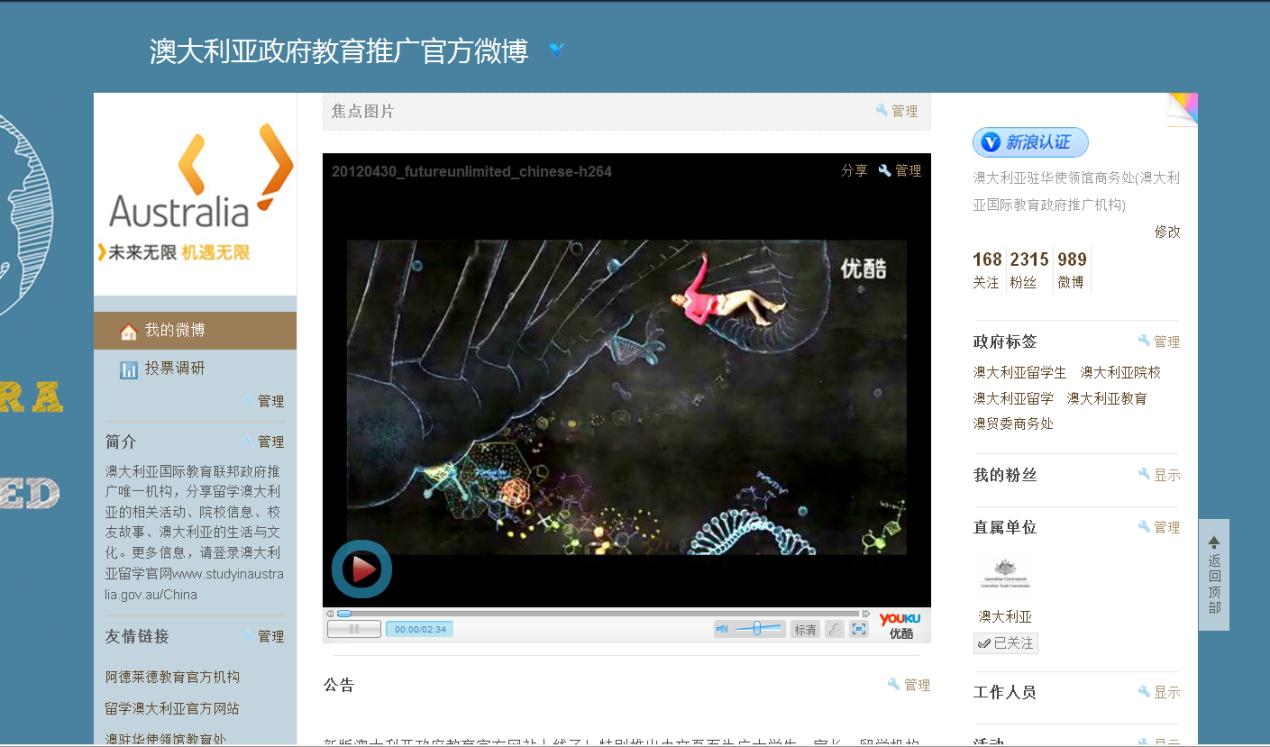This screenshot has height=747, width=1270.
Task: Click the wrench icon beside 焦点图片 管理
Action: [x=882, y=110]
